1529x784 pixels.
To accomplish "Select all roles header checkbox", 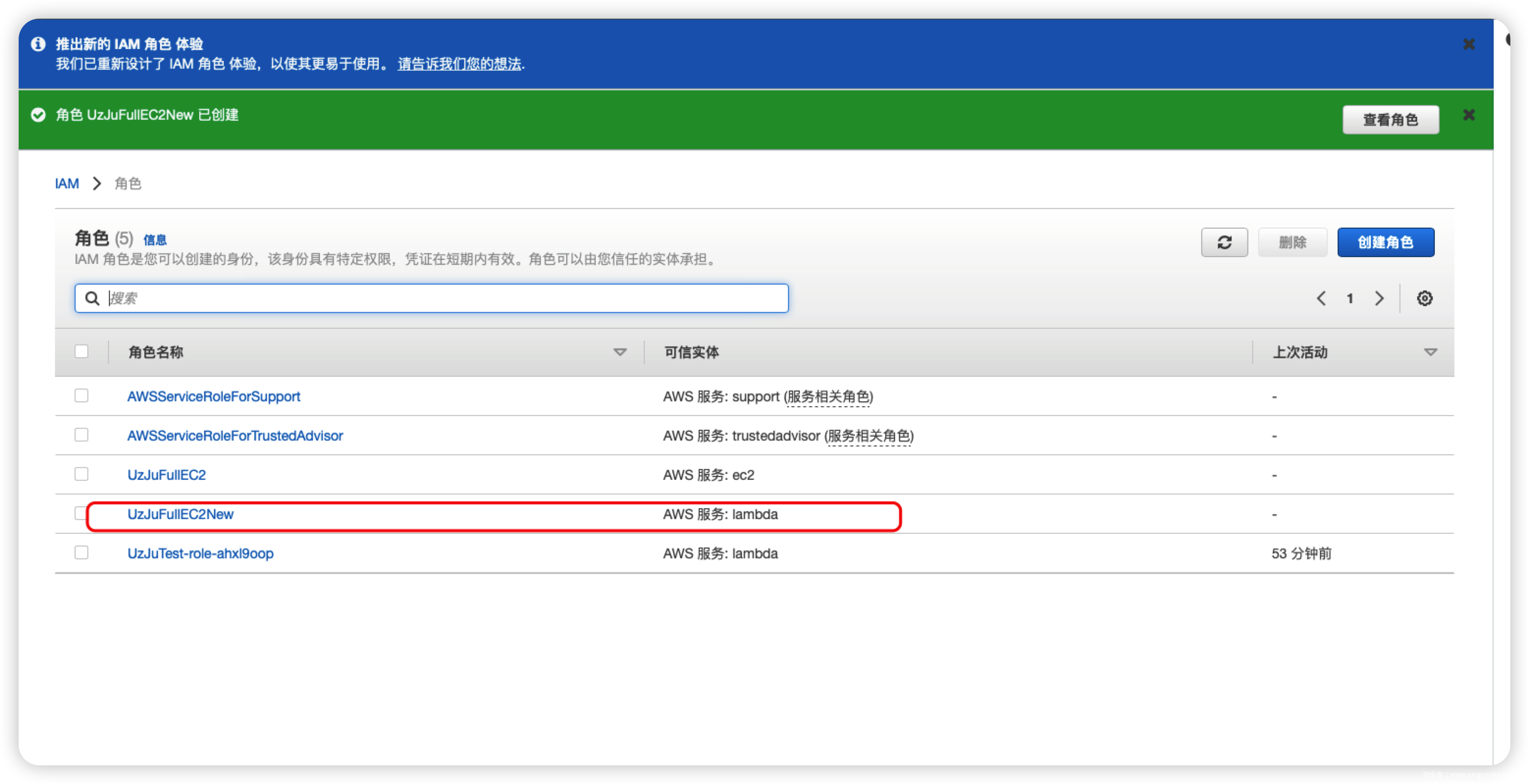I will click(x=81, y=351).
